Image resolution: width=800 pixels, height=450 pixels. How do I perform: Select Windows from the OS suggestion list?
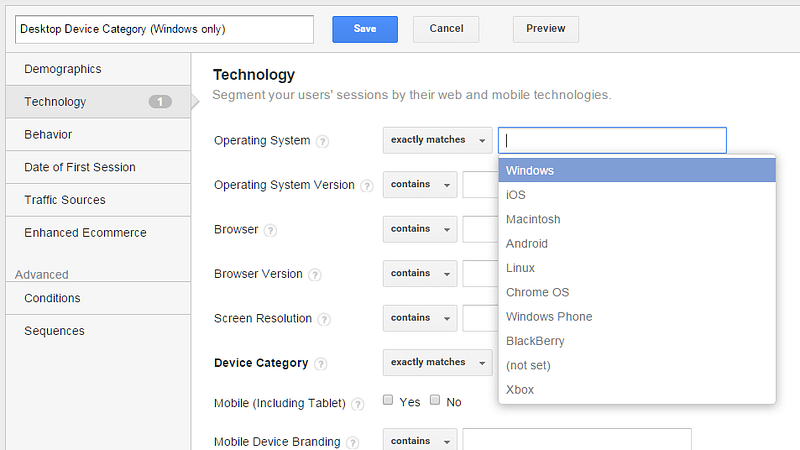click(x=637, y=170)
